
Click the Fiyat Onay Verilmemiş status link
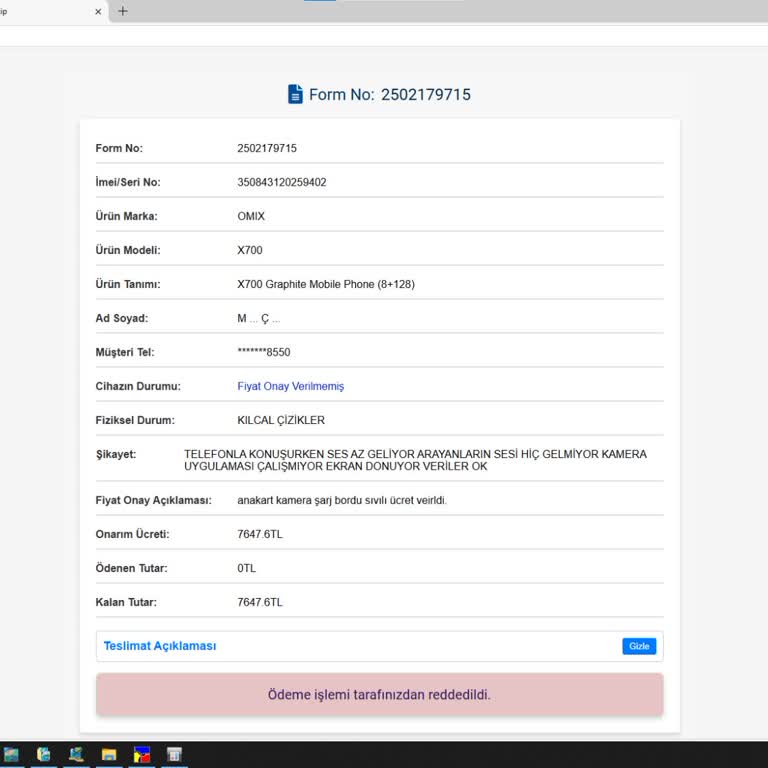(x=290, y=386)
